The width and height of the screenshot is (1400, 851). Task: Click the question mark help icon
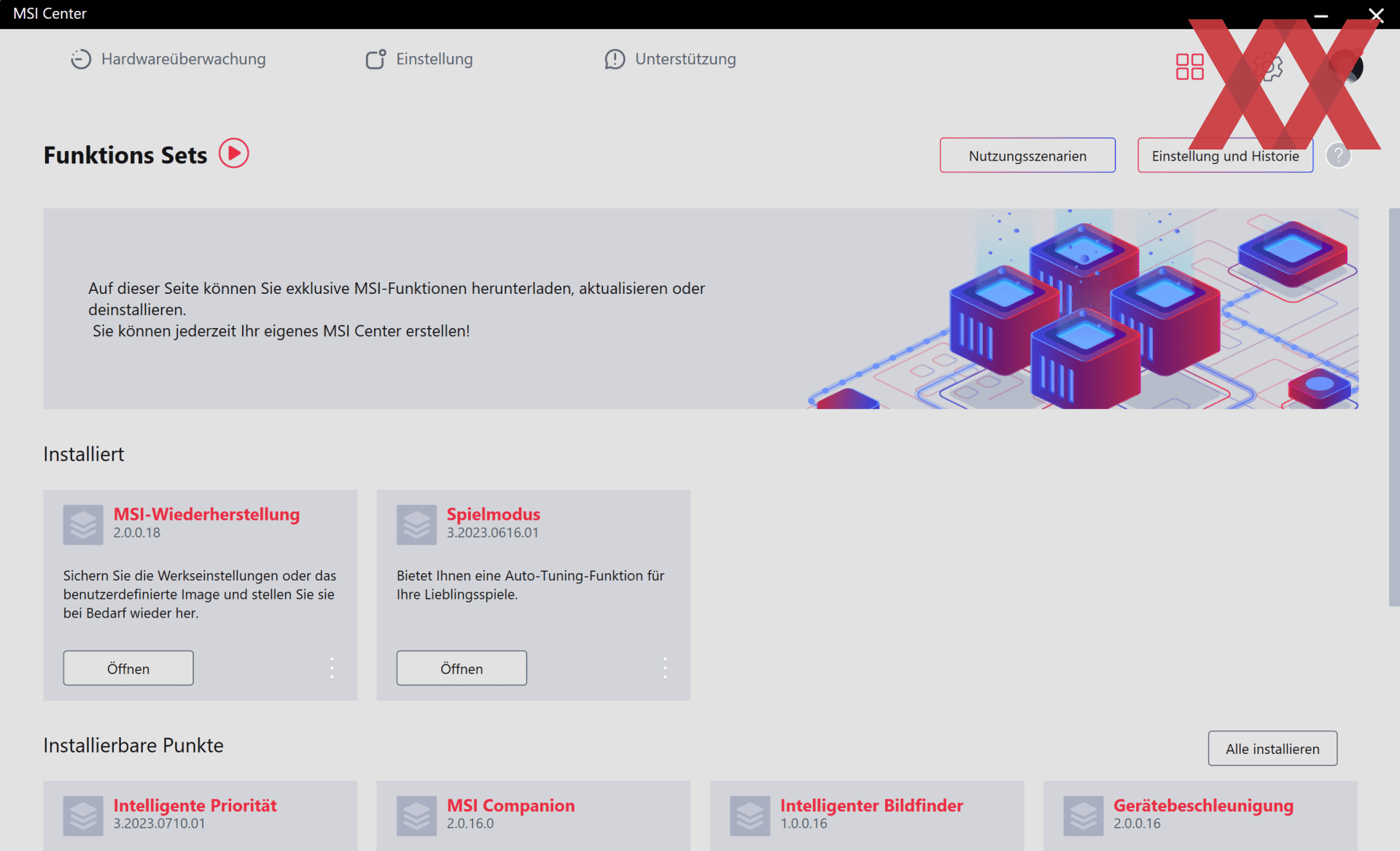click(1338, 155)
